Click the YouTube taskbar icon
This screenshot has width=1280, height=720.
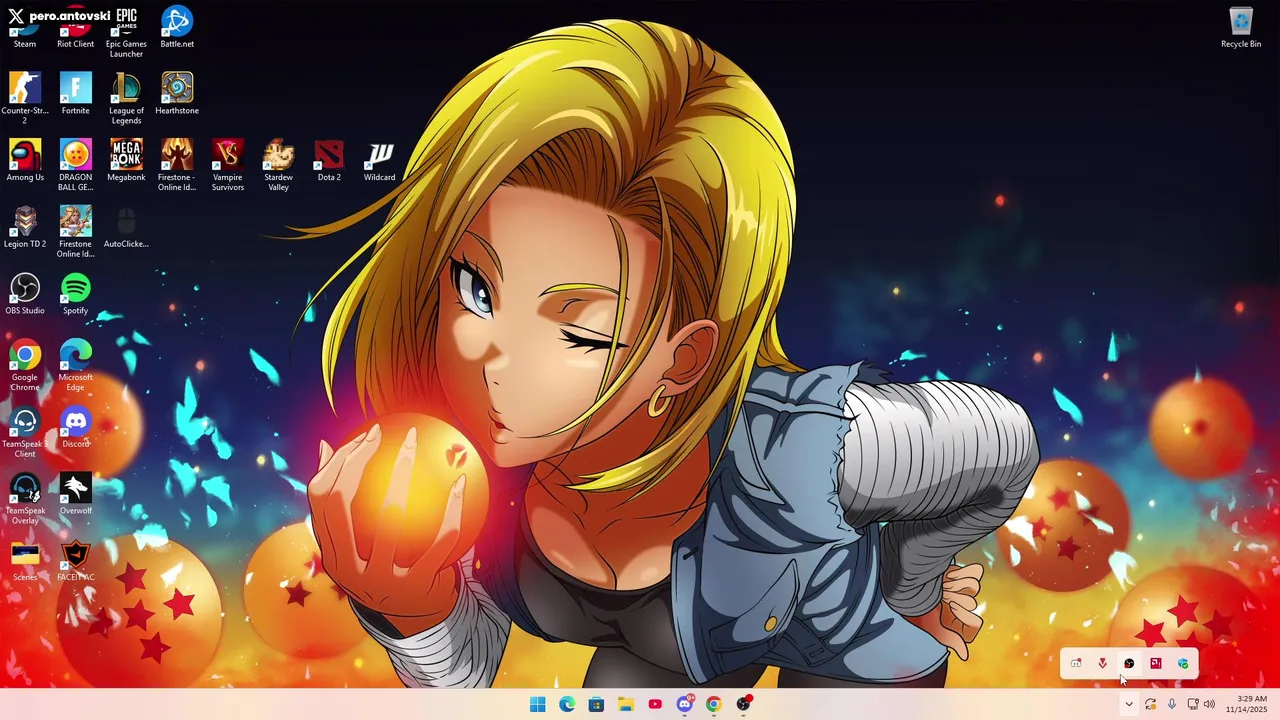pos(655,704)
